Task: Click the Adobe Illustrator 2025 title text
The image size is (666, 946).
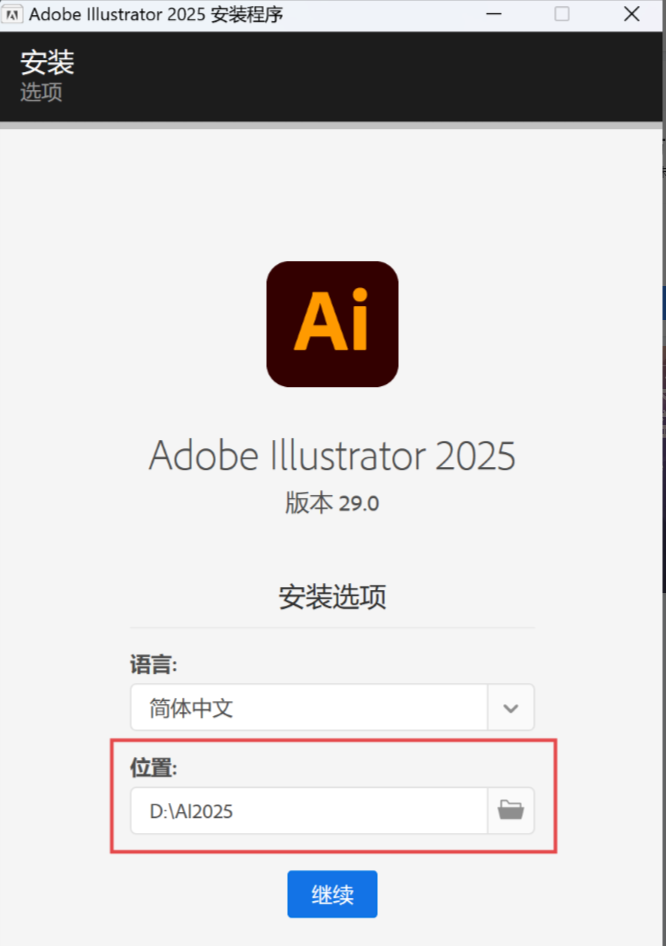Action: [332, 455]
